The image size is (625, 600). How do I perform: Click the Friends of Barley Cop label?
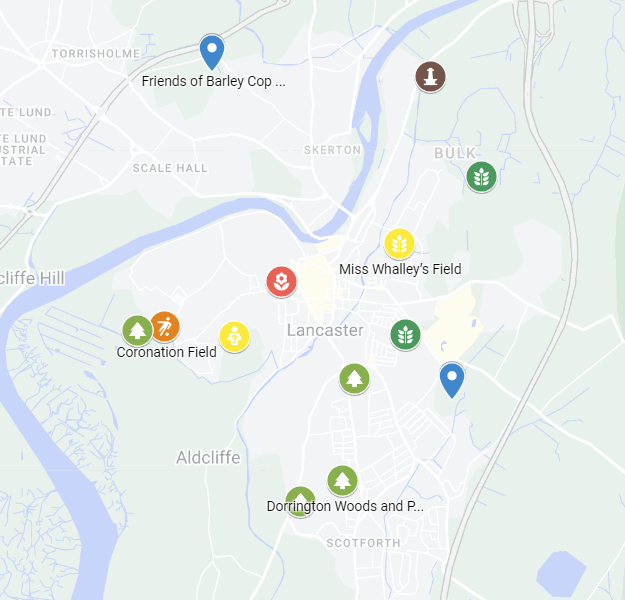(214, 81)
